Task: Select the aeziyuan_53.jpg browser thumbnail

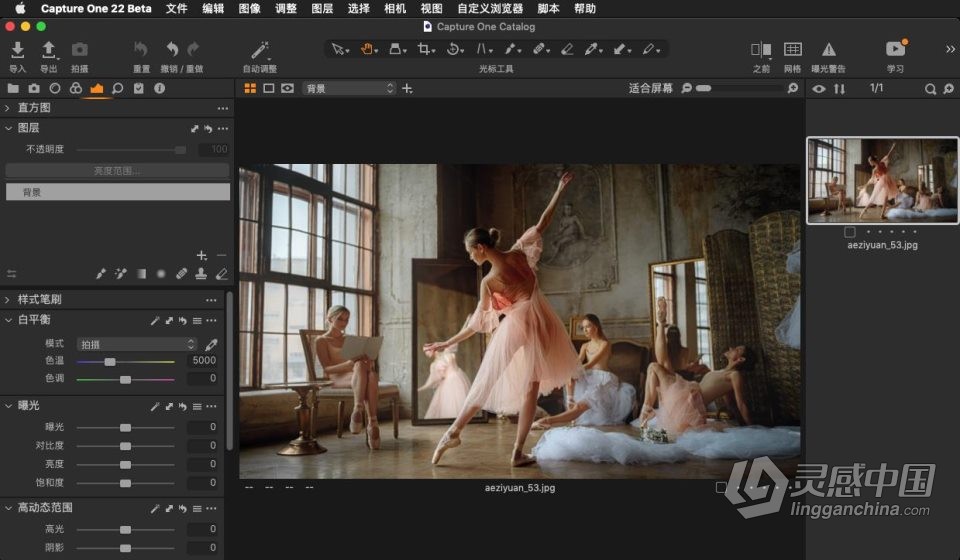Action: pos(882,181)
